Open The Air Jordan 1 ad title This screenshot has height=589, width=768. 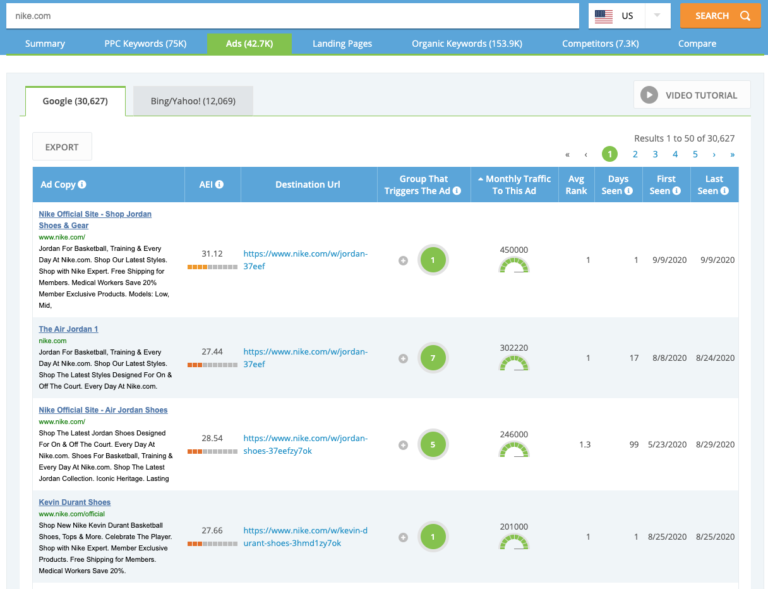(x=69, y=329)
